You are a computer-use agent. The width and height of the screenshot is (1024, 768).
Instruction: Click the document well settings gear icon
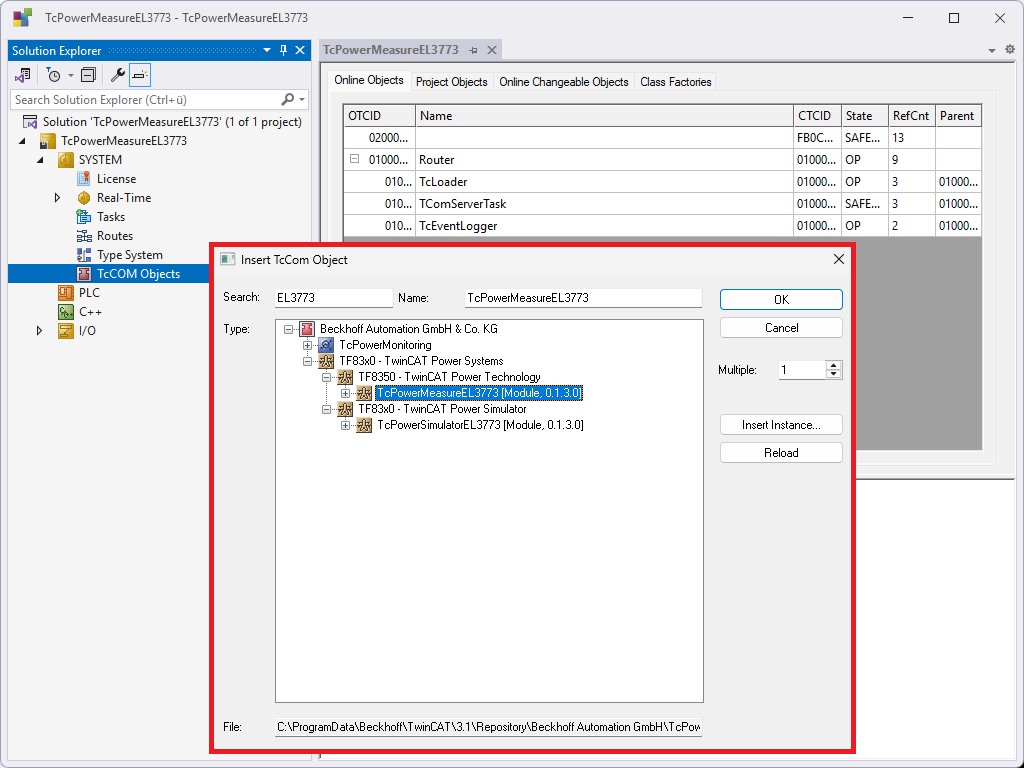(1010, 50)
